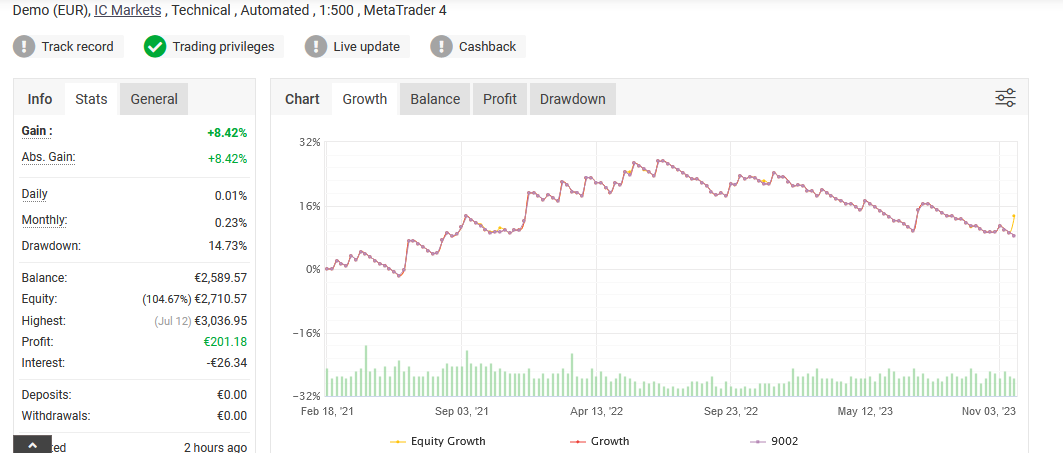Image resolution: width=1063 pixels, height=453 pixels.
Task: Open chart settings sliders icon
Action: (1005, 98)
